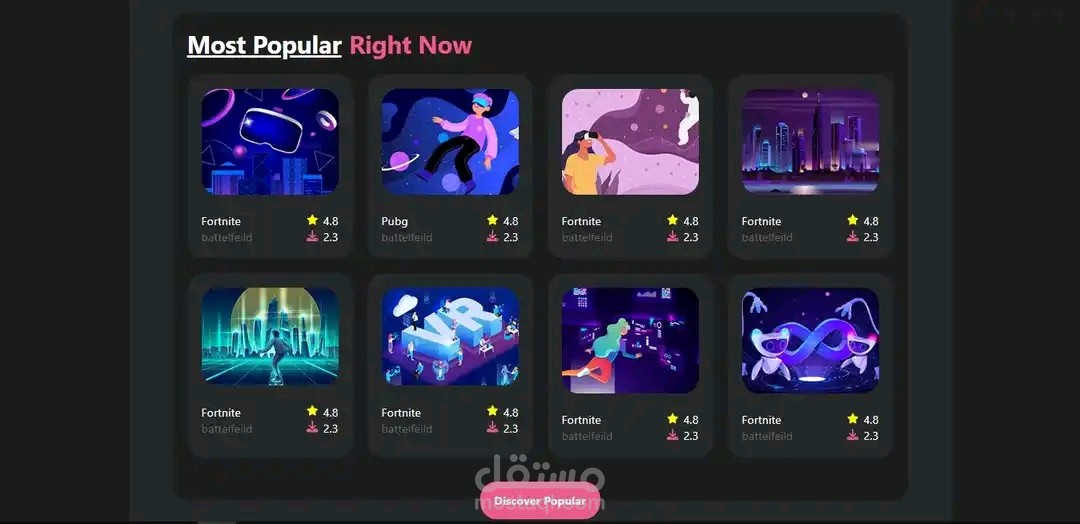Click the download icon under the night skyline card
Screen dimensions: 1080x524
(x=853, y=236)
